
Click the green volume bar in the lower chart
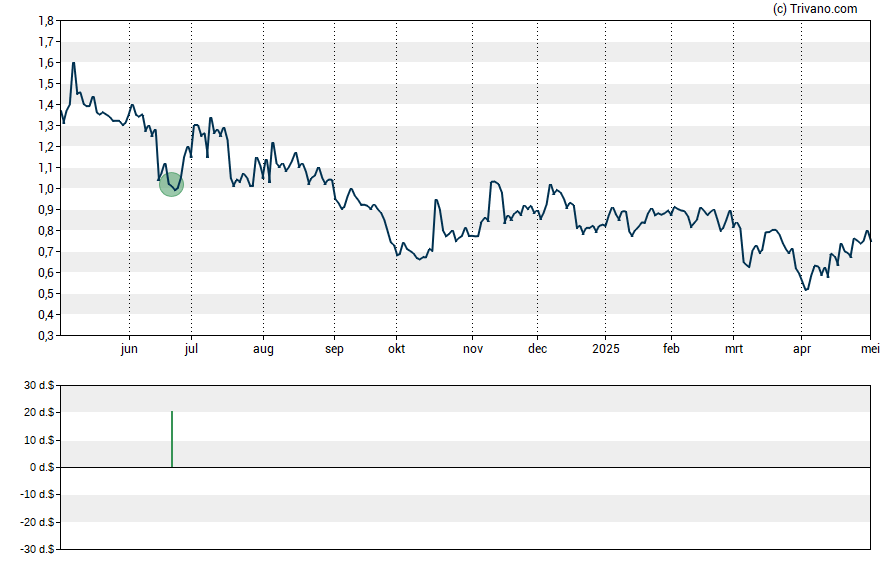[x=172, y=439]
